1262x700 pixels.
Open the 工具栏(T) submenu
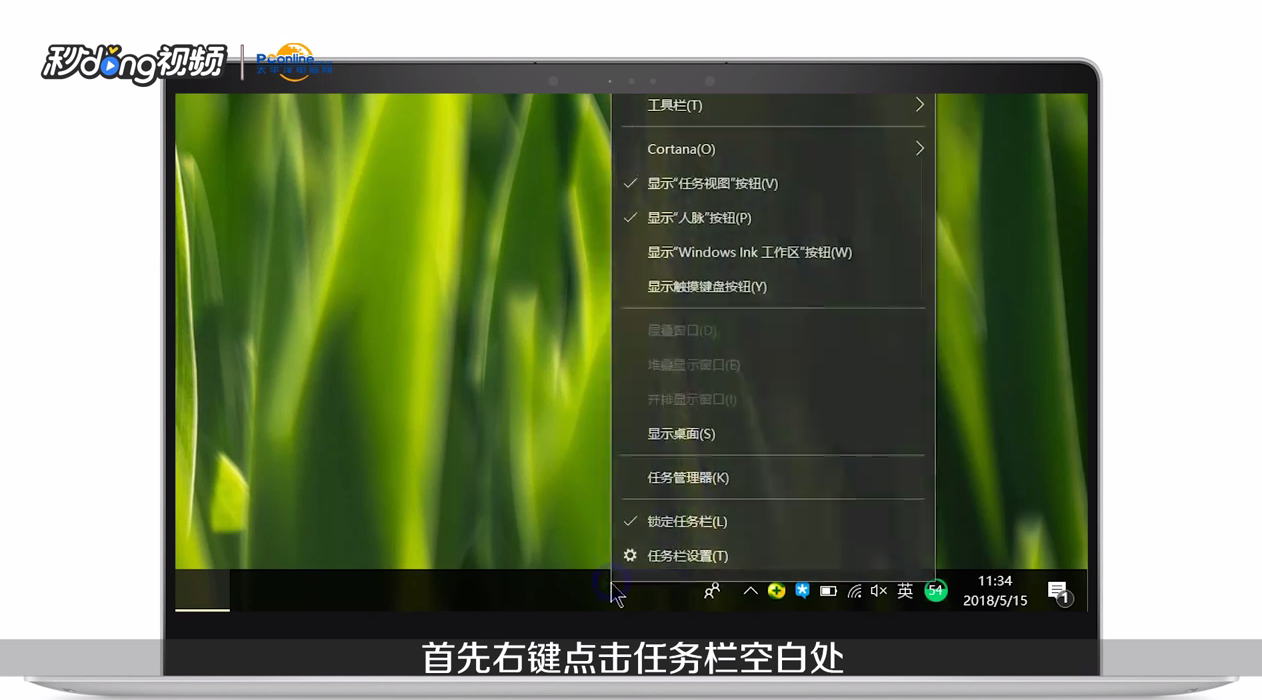click(773, 105)
